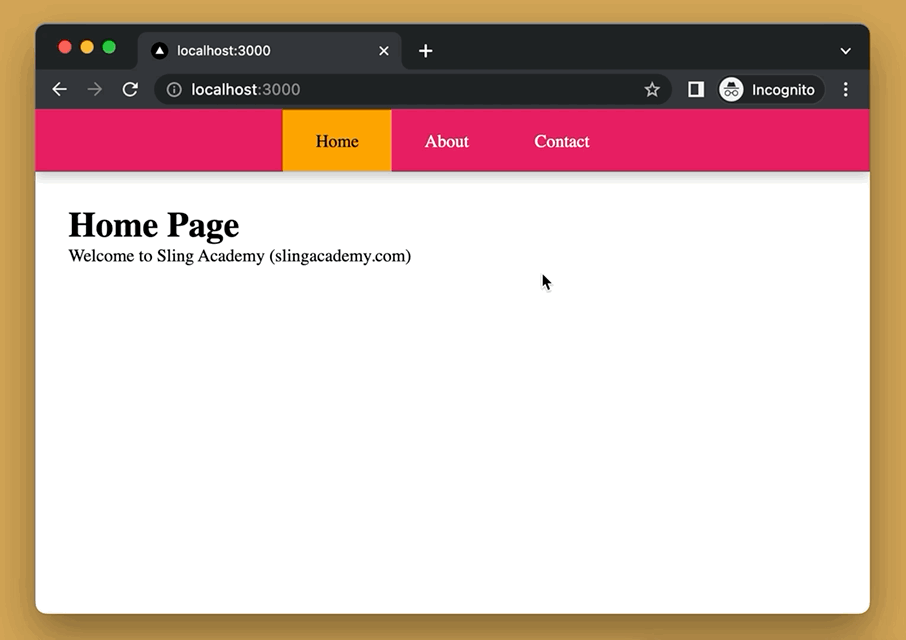This screenshot has height=640, width=906.
Task: Minimize the window with yellow button
Action: point(87,47)
